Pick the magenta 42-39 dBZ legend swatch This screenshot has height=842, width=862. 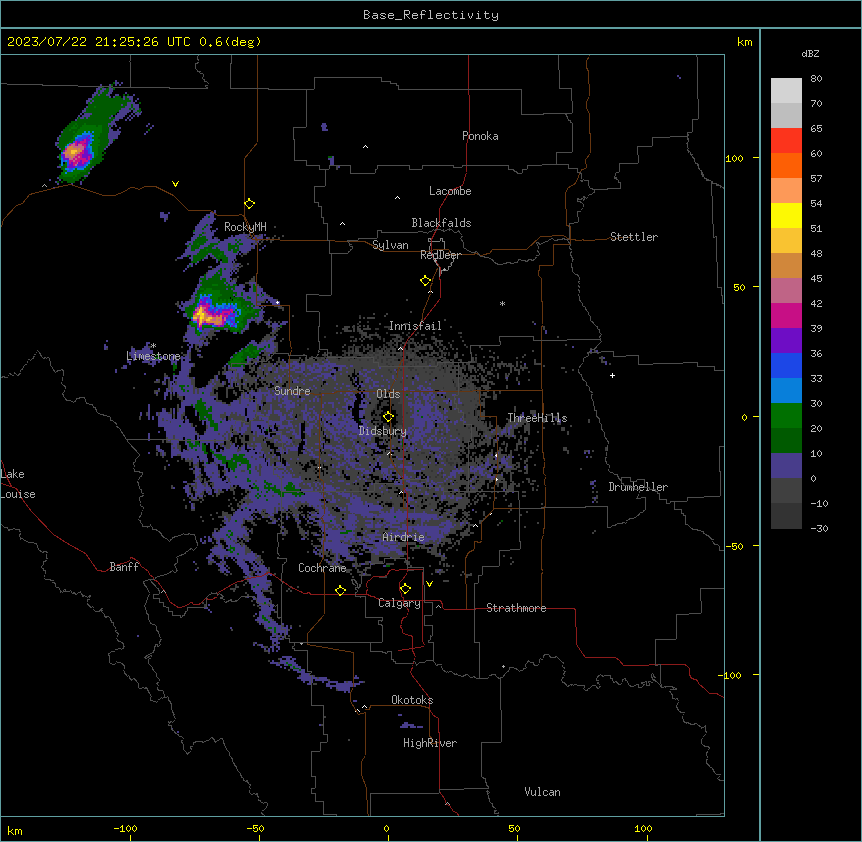[x=786, y=315]
